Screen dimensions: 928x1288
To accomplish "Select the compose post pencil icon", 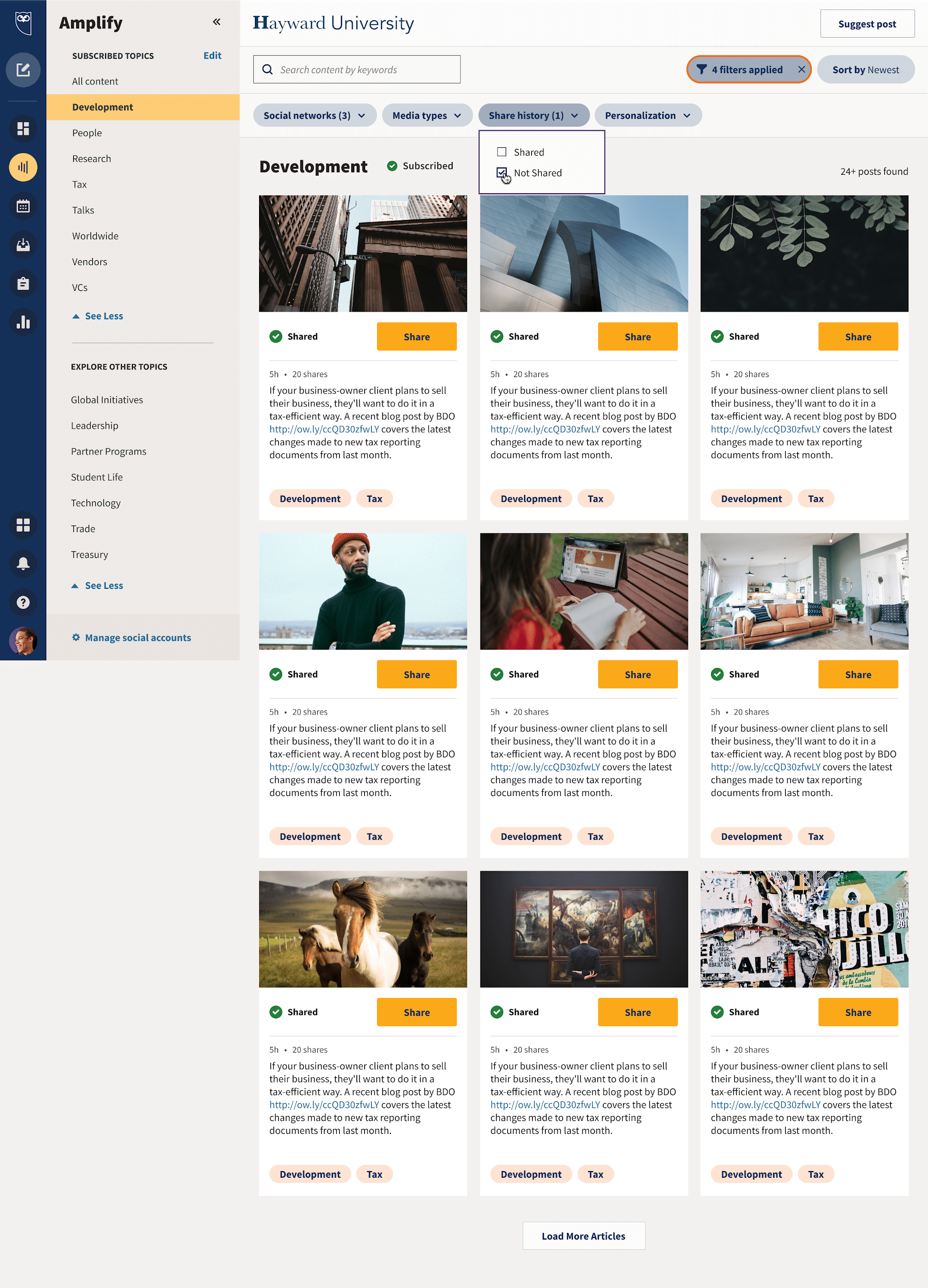I will (23, 70).
